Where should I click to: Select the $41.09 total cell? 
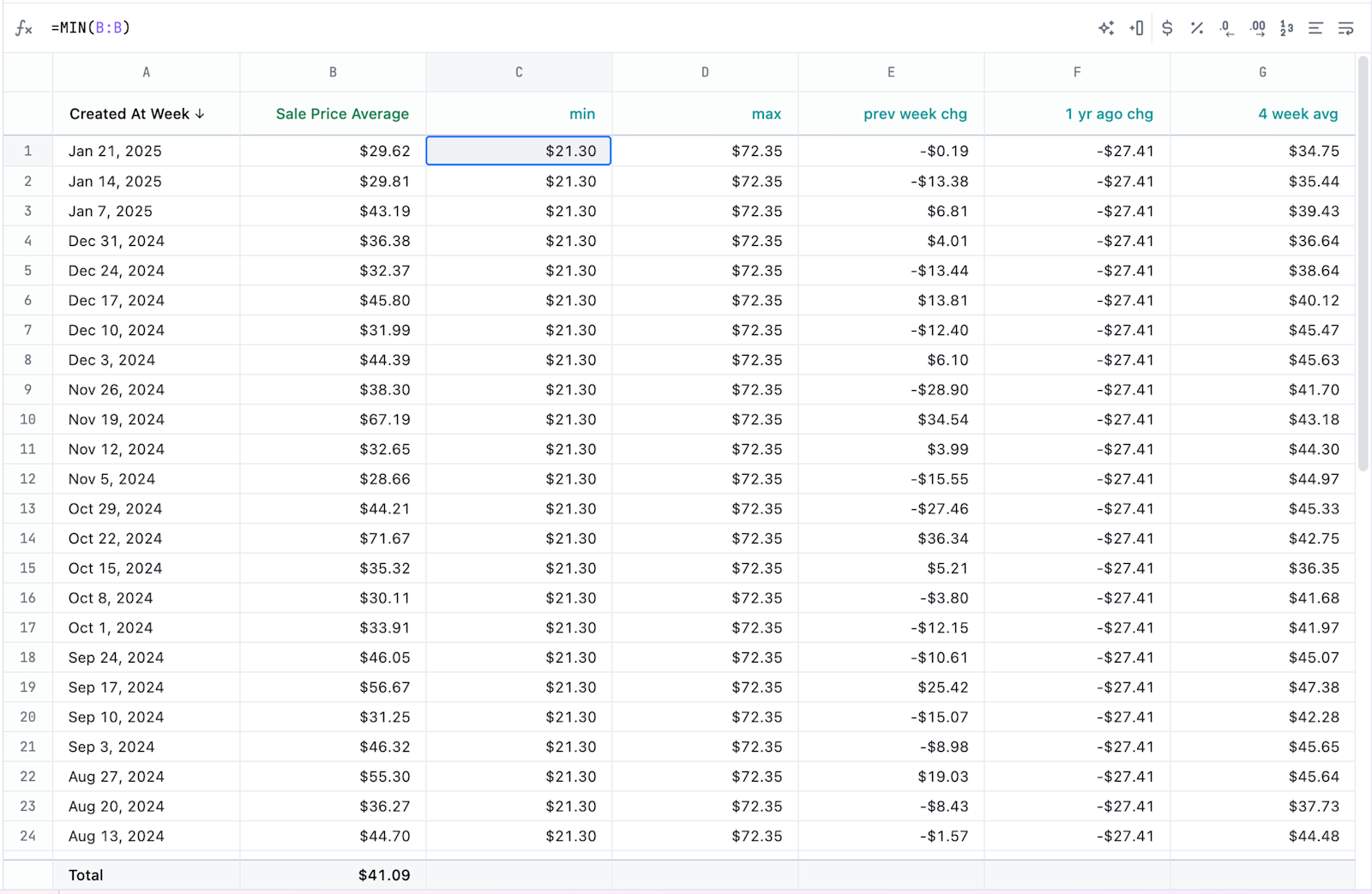click(333, 875)
